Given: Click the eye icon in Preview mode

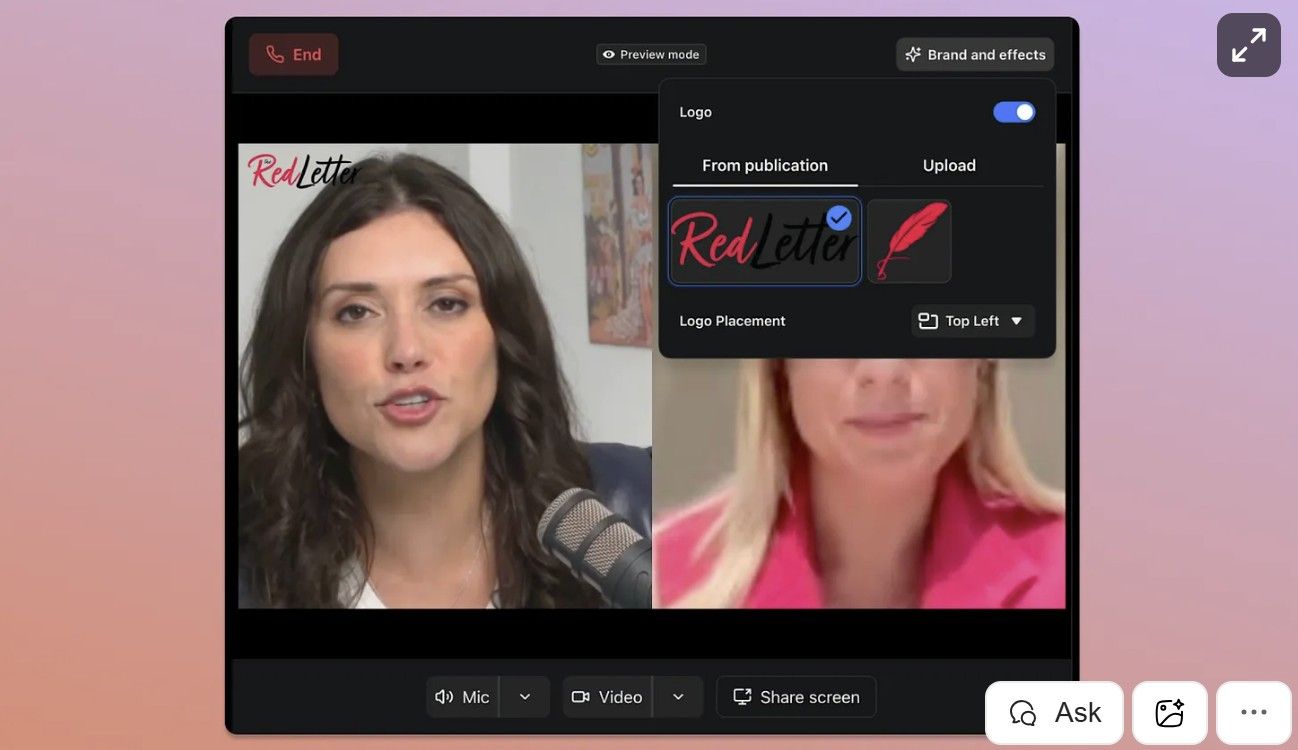Looking at the screenshot, I should (x=608, y=55).
